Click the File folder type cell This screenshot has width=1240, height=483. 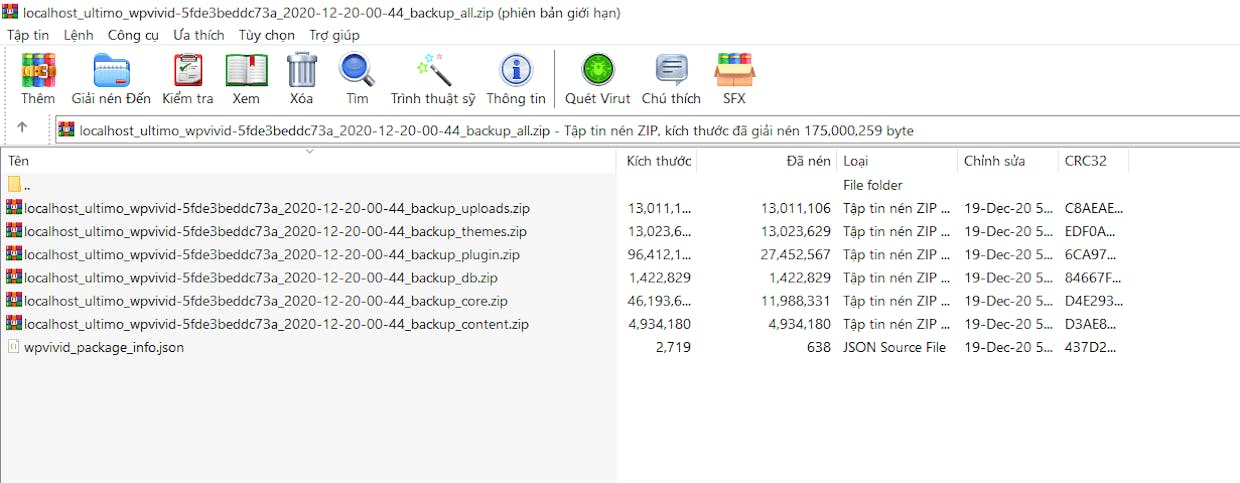pos(873,185)
